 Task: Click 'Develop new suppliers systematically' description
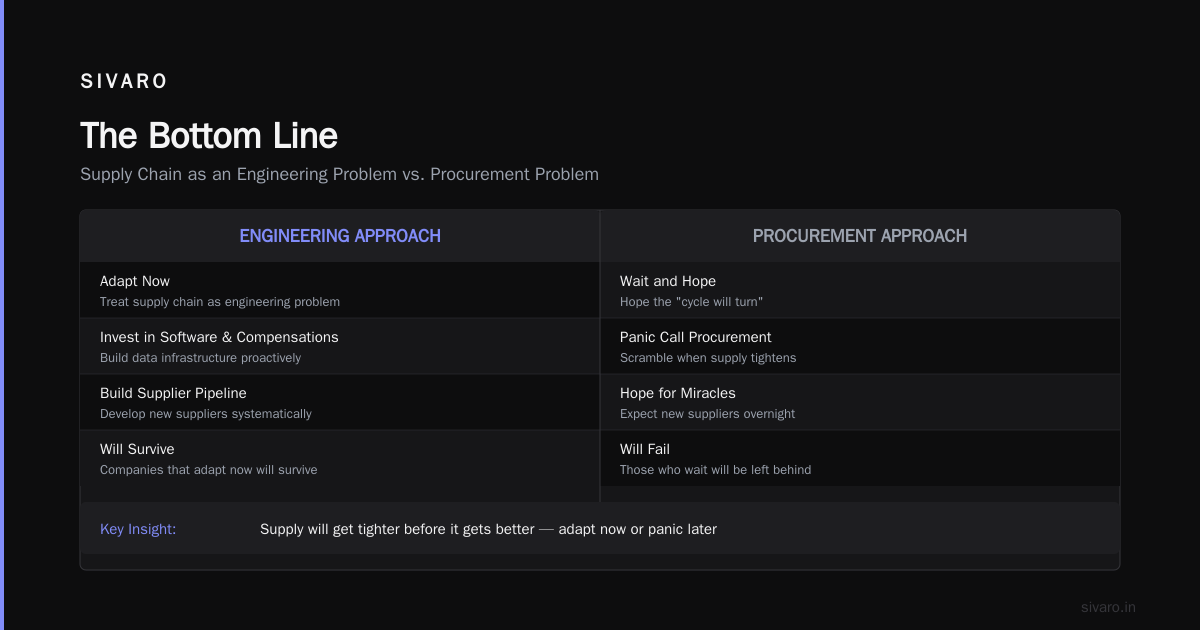[206, 414]
